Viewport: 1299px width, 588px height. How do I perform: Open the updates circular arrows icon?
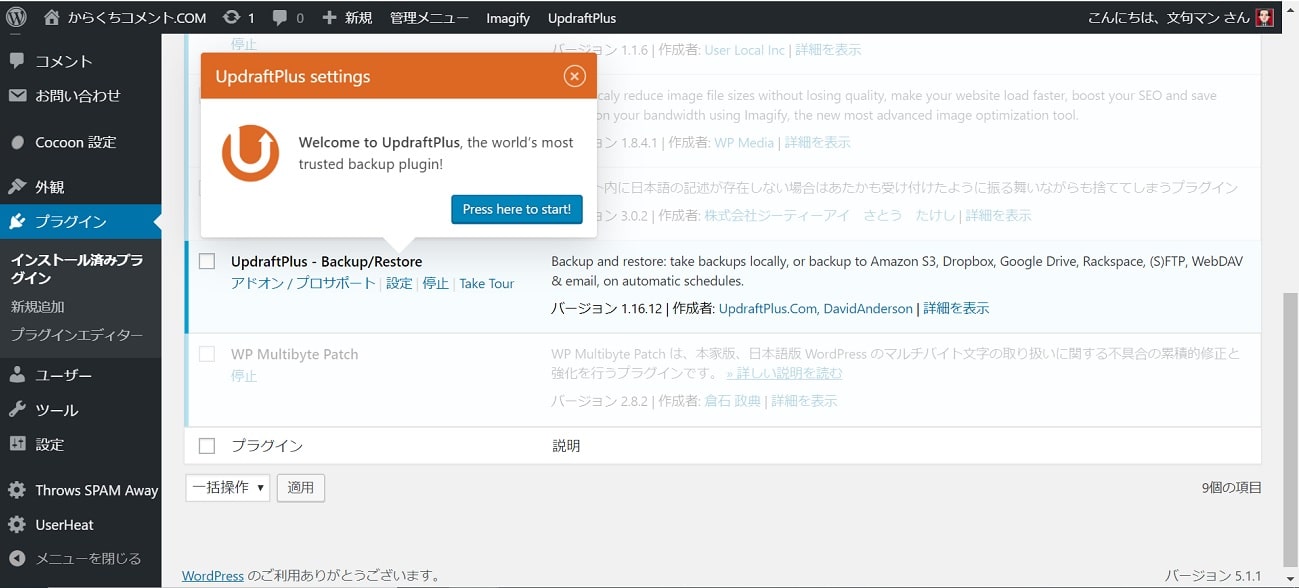(231, 17)
